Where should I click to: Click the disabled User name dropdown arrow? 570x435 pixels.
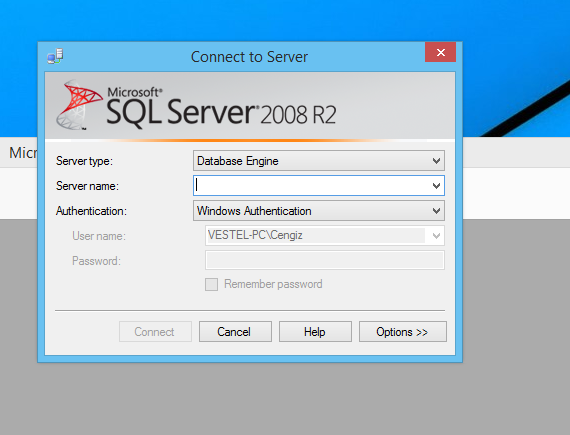pos(436,236)
